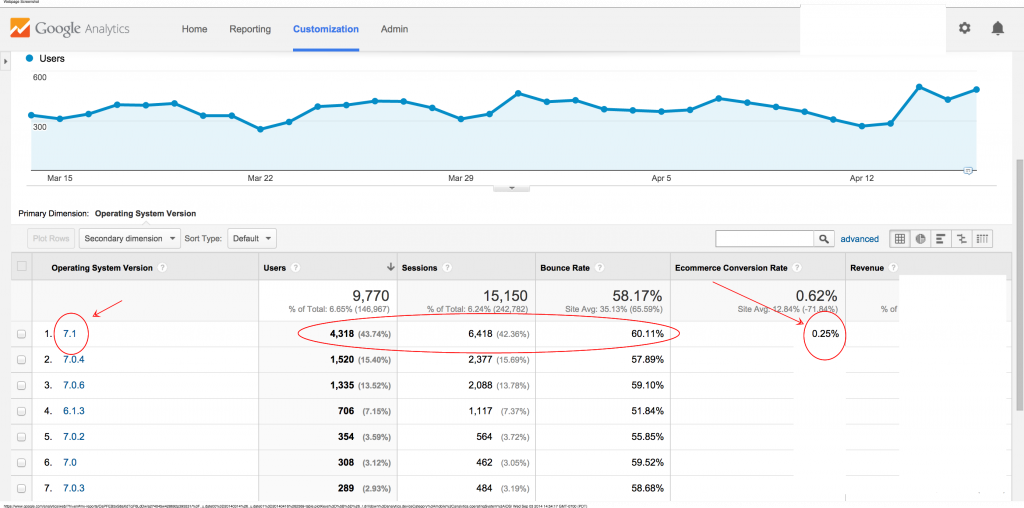Check the box for row 7.1
Viewport: 1024px width, 508px height.
coord(22,334)
